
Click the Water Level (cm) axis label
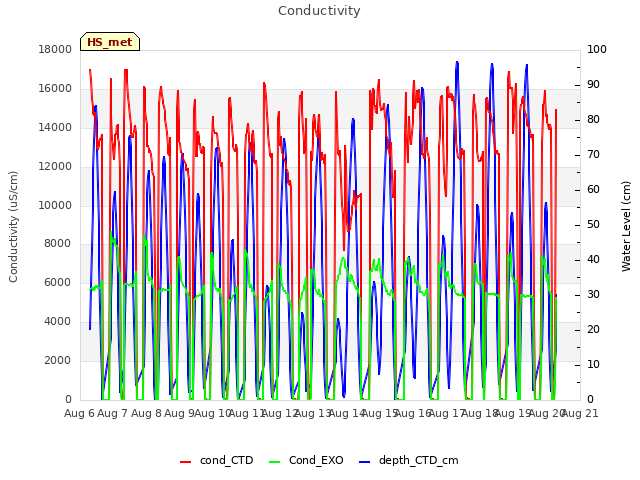(626, 227)
